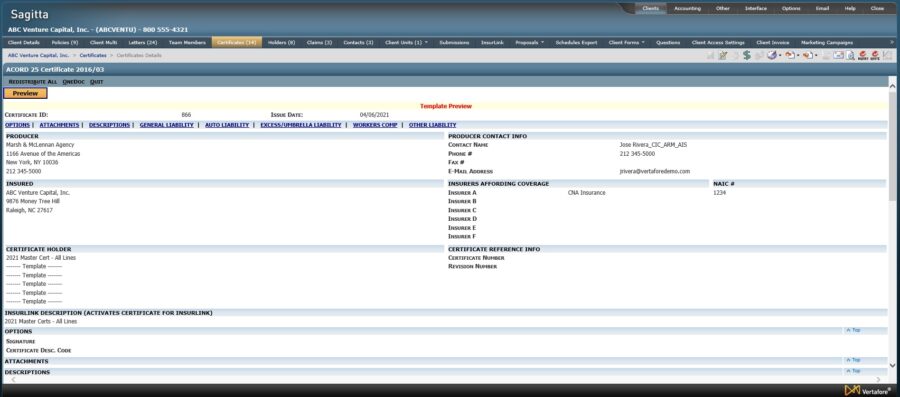Open the Schedules Export tab
The width and height of the screenshot is (900, 397).
[x=576, y=42]
